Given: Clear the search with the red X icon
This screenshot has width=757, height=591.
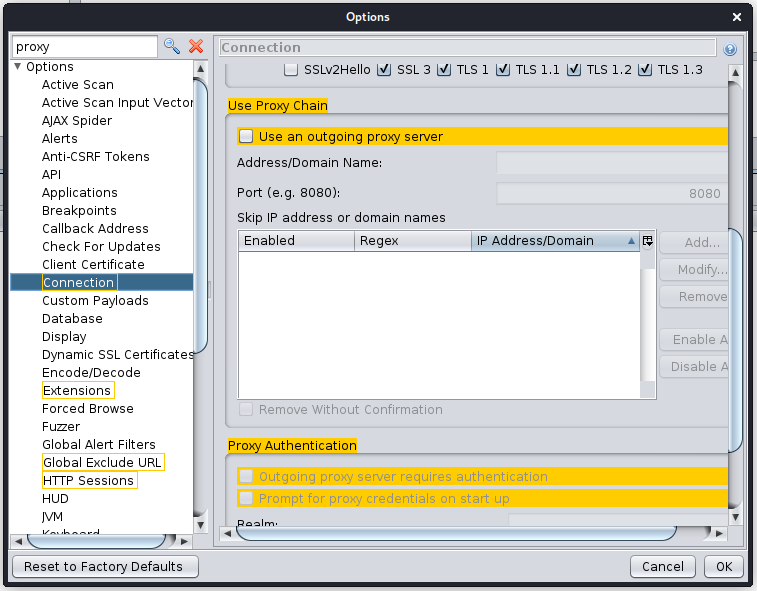Looking at the screenshot, I should (196, 47).
